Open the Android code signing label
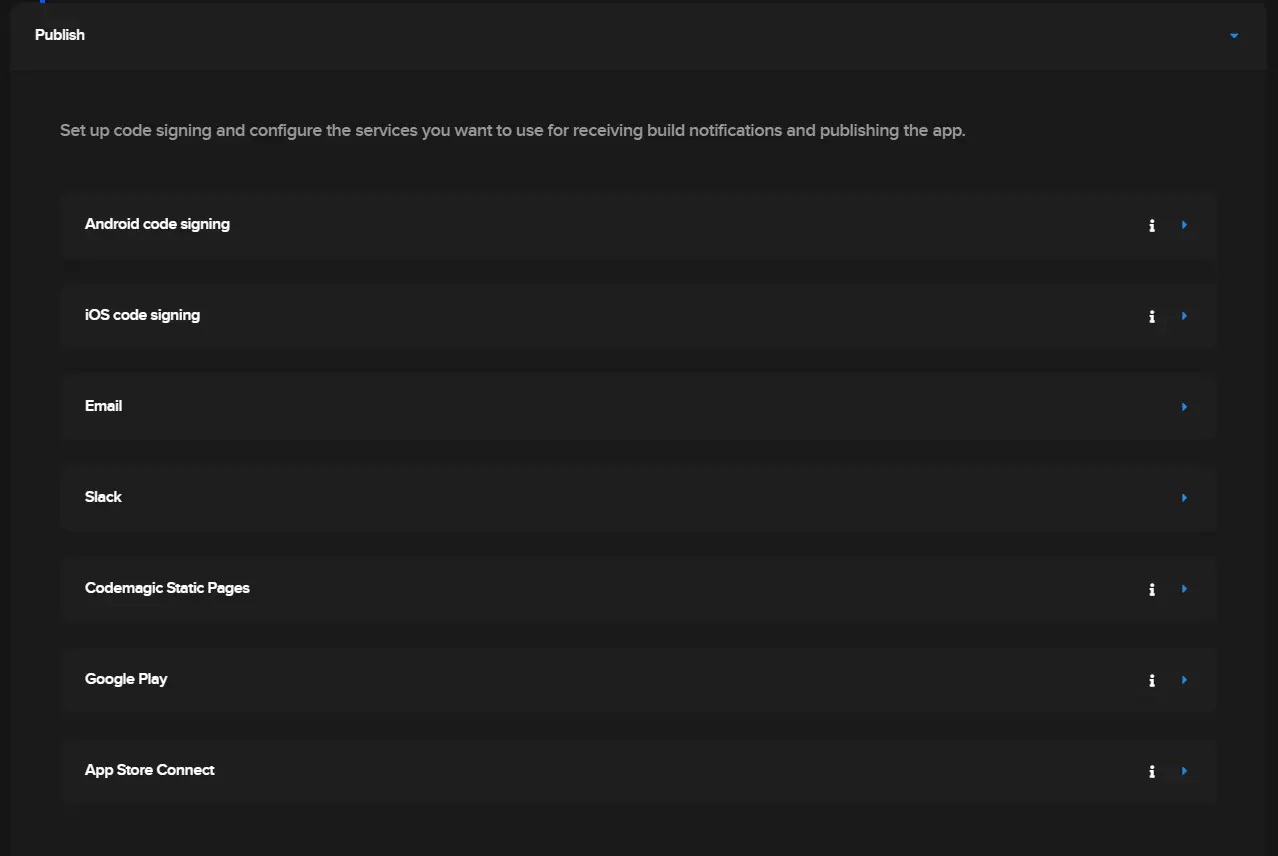The width and height of the screenshot is (1278, 856). (157, 224)
